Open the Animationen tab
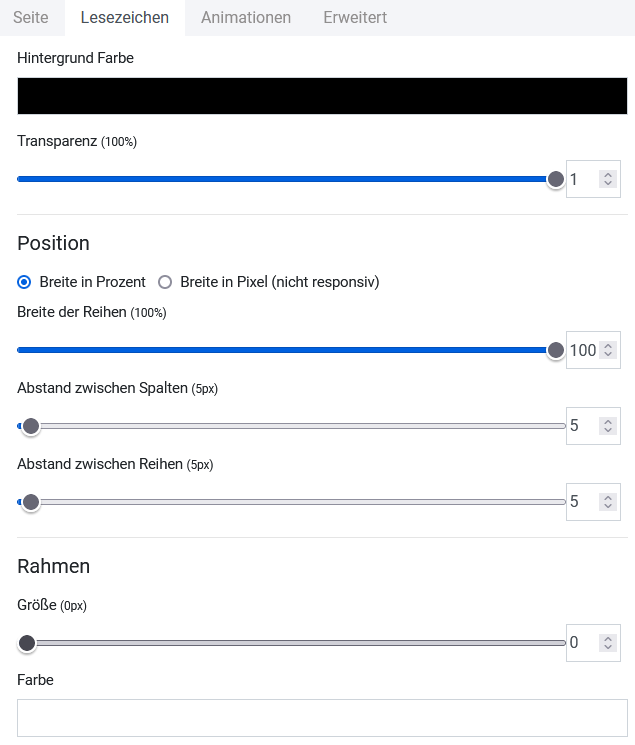This screenshot has height=745, width=635. pyautogui.click(x=246, y=18)
